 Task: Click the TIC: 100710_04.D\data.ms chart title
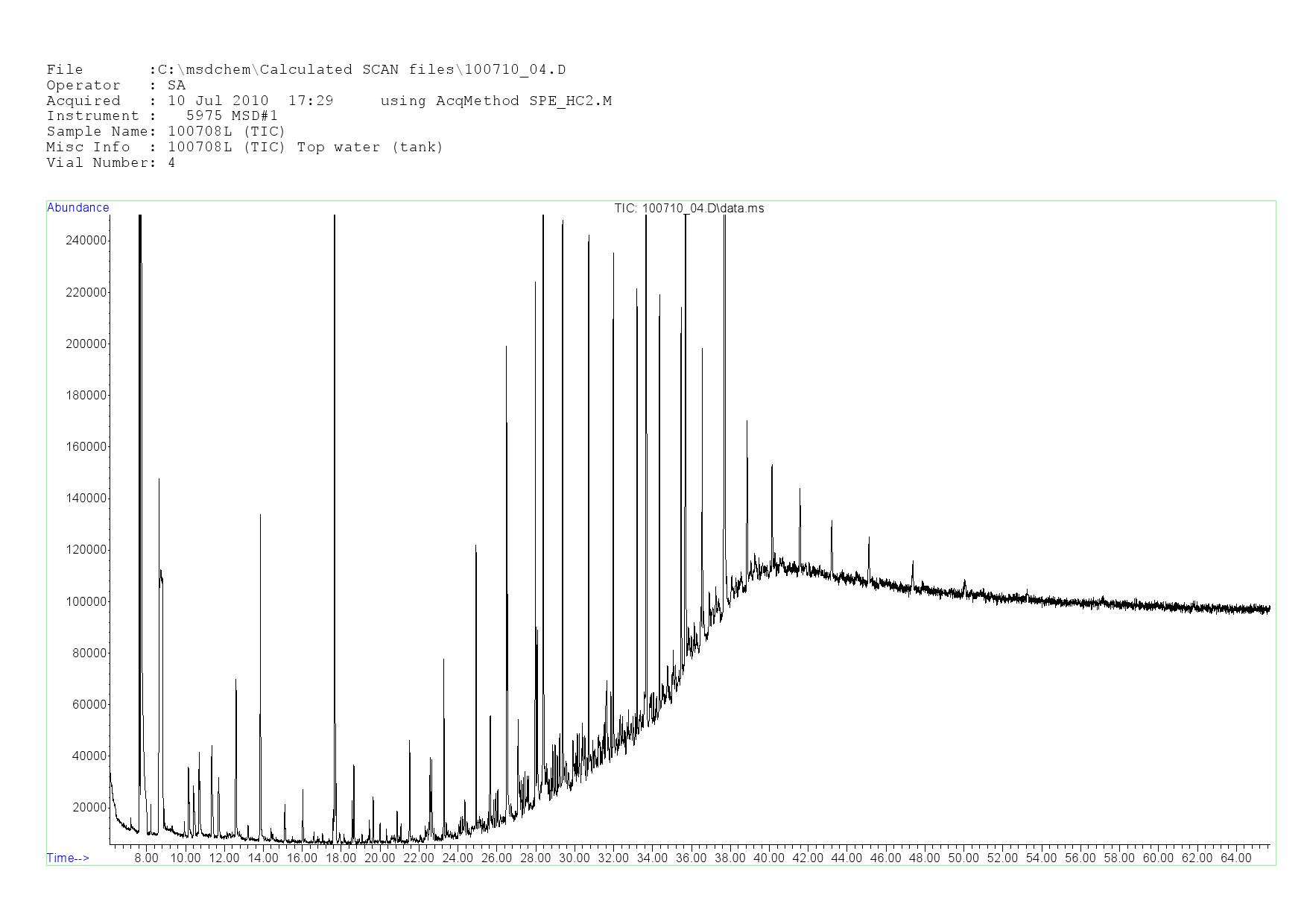[689, 208]
